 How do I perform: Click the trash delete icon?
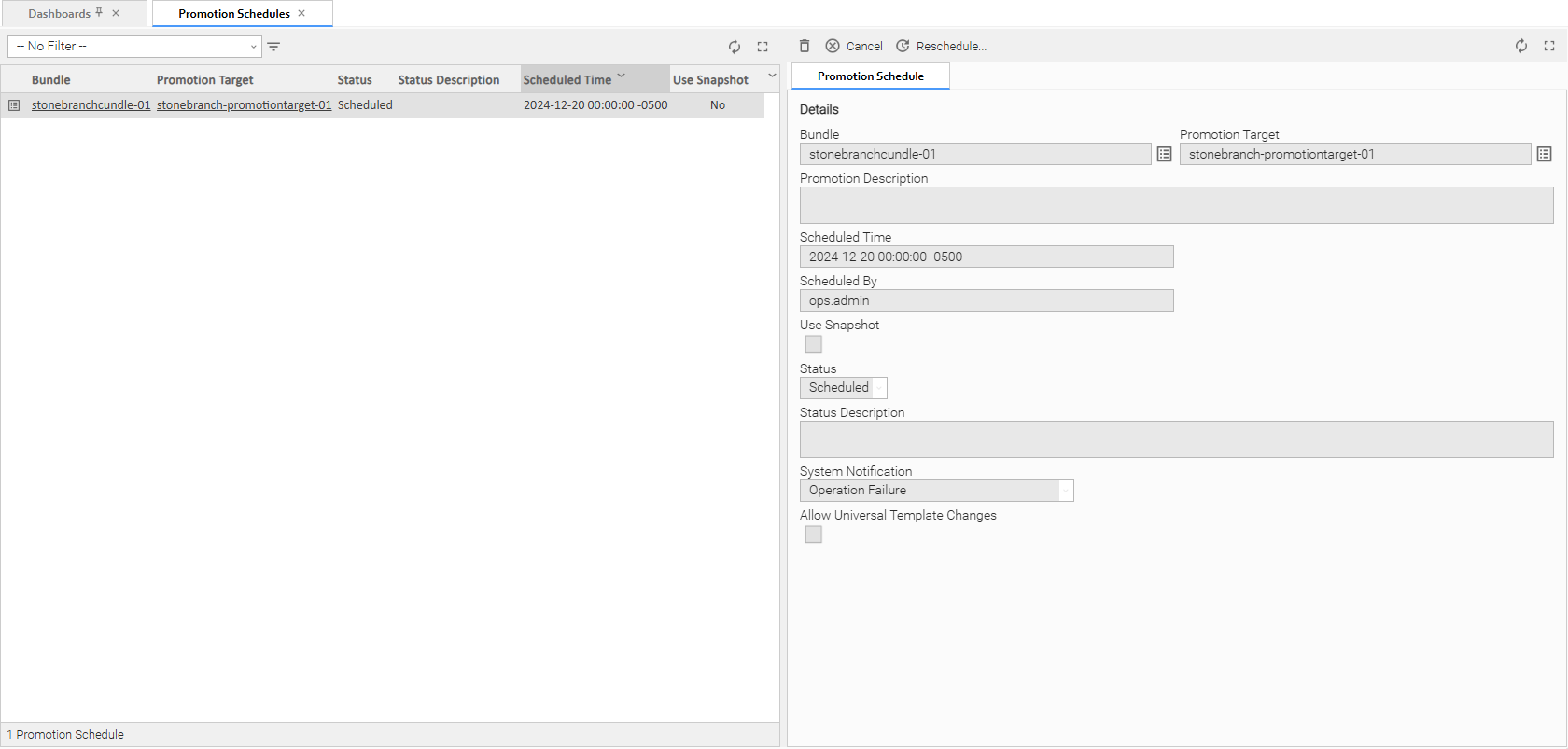805,46
